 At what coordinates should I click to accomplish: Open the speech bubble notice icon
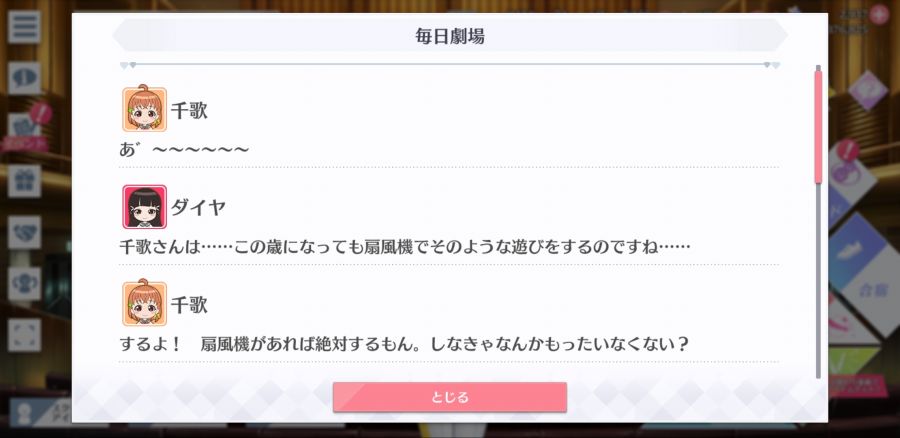coord(24,78)
